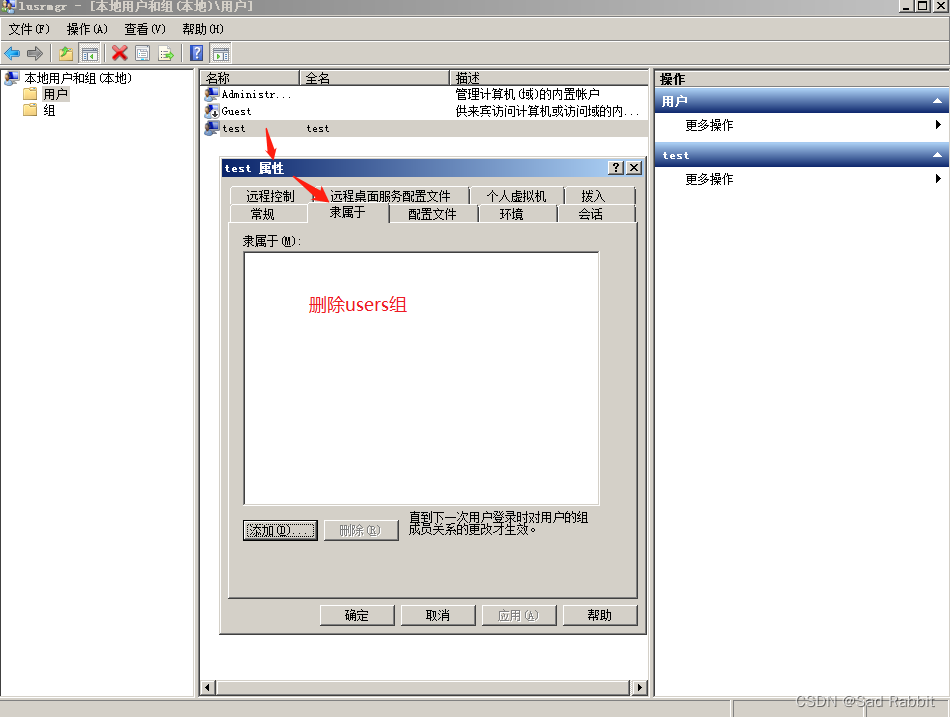
Task: Click the red X Delete toolbar icon
Action: 119,53
